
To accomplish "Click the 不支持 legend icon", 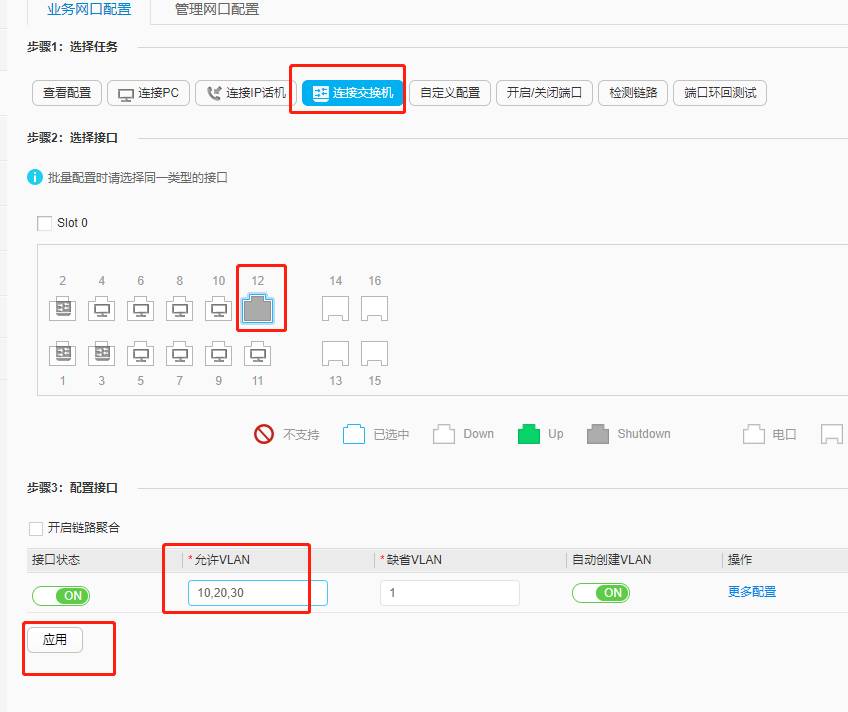I will [x=264, y=434].
